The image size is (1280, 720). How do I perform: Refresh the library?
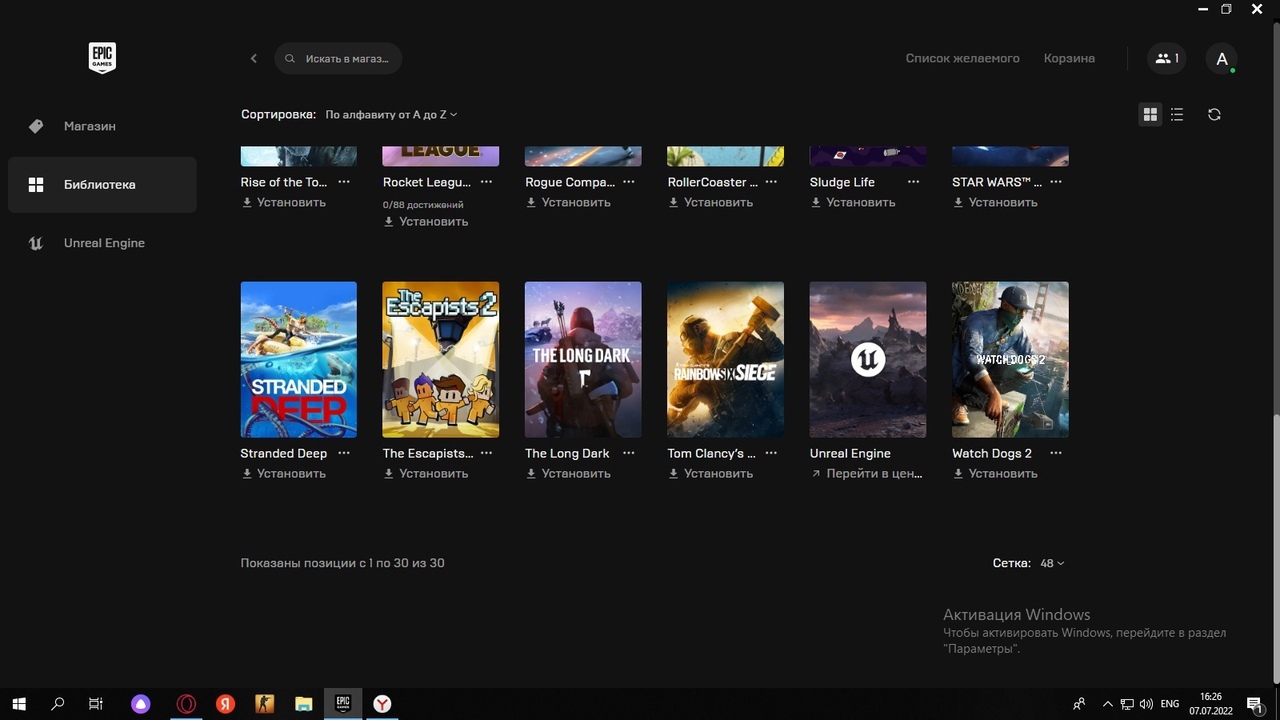coord(1214,115)
